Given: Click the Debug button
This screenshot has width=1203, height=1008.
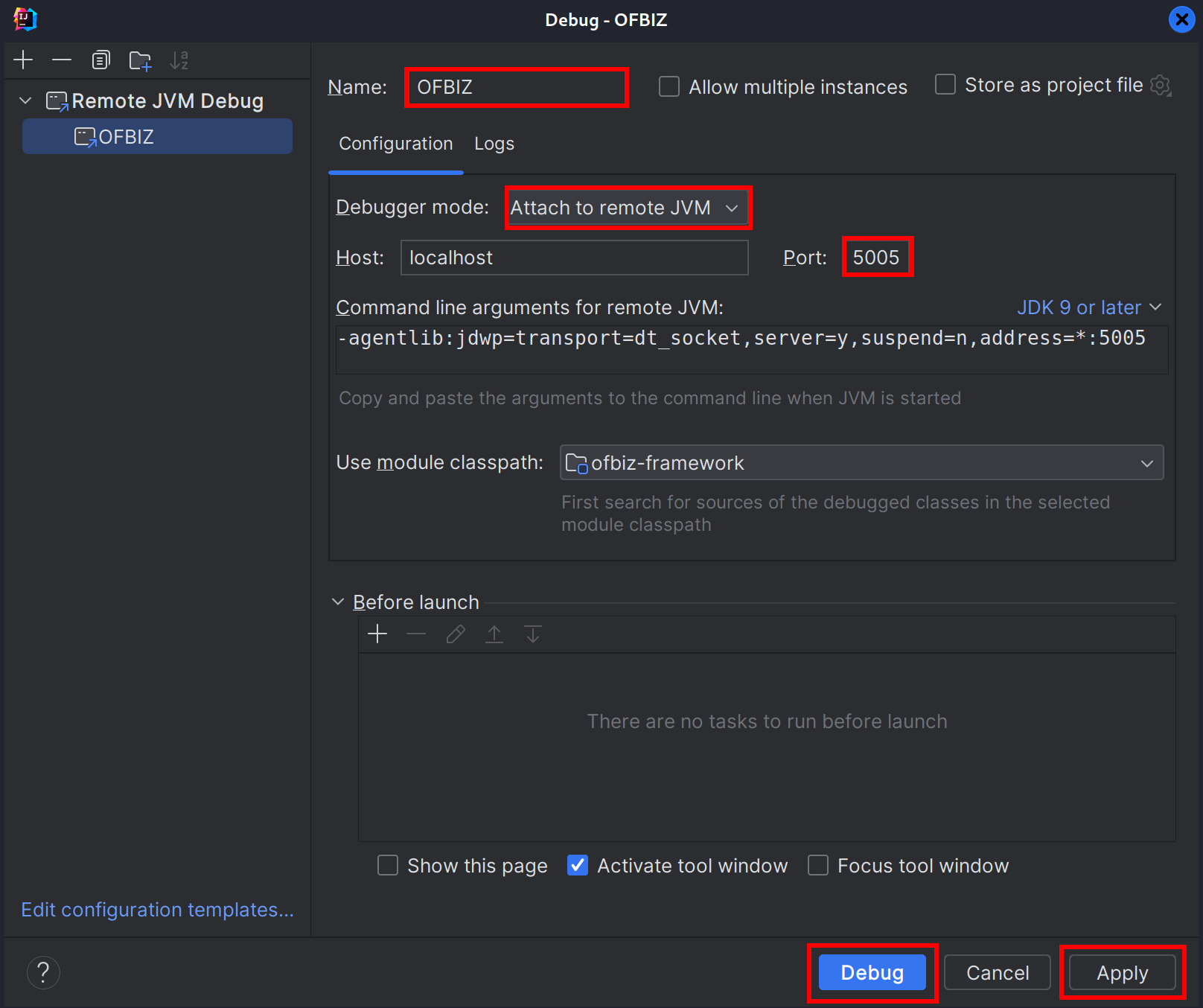Looking at the screenshot, I should click(872, 972).
